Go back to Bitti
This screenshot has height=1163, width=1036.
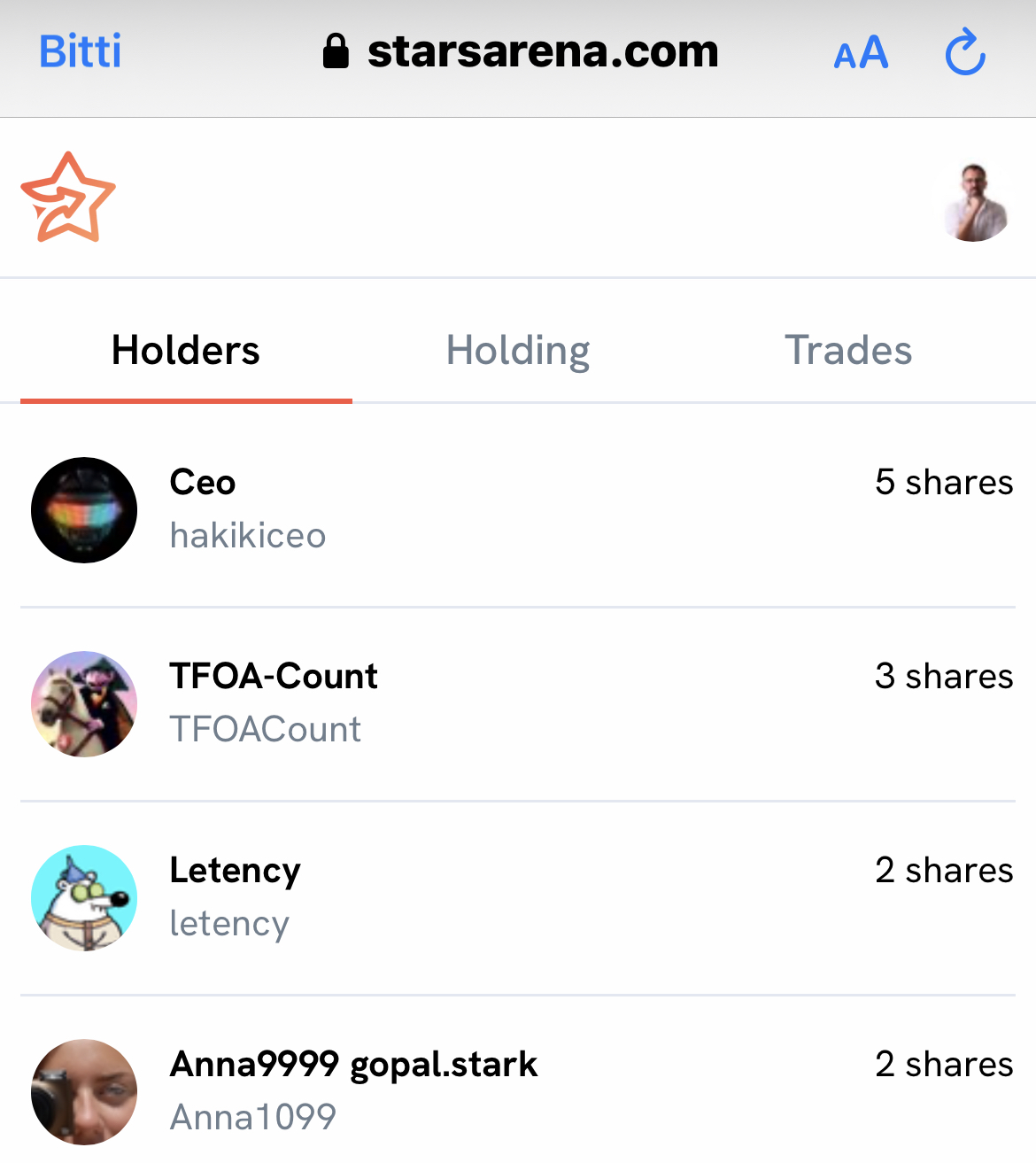pos(80,51)
